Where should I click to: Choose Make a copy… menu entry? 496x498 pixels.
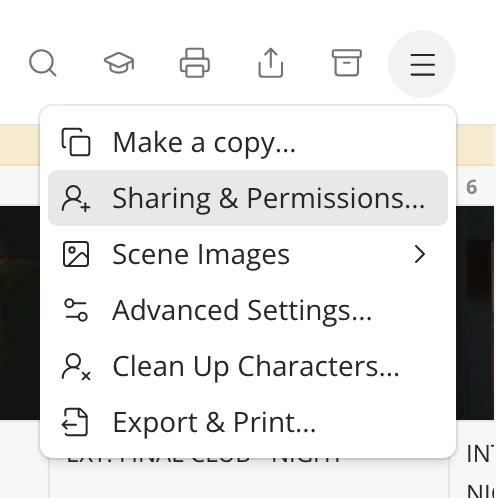click(x=248, y=142)
